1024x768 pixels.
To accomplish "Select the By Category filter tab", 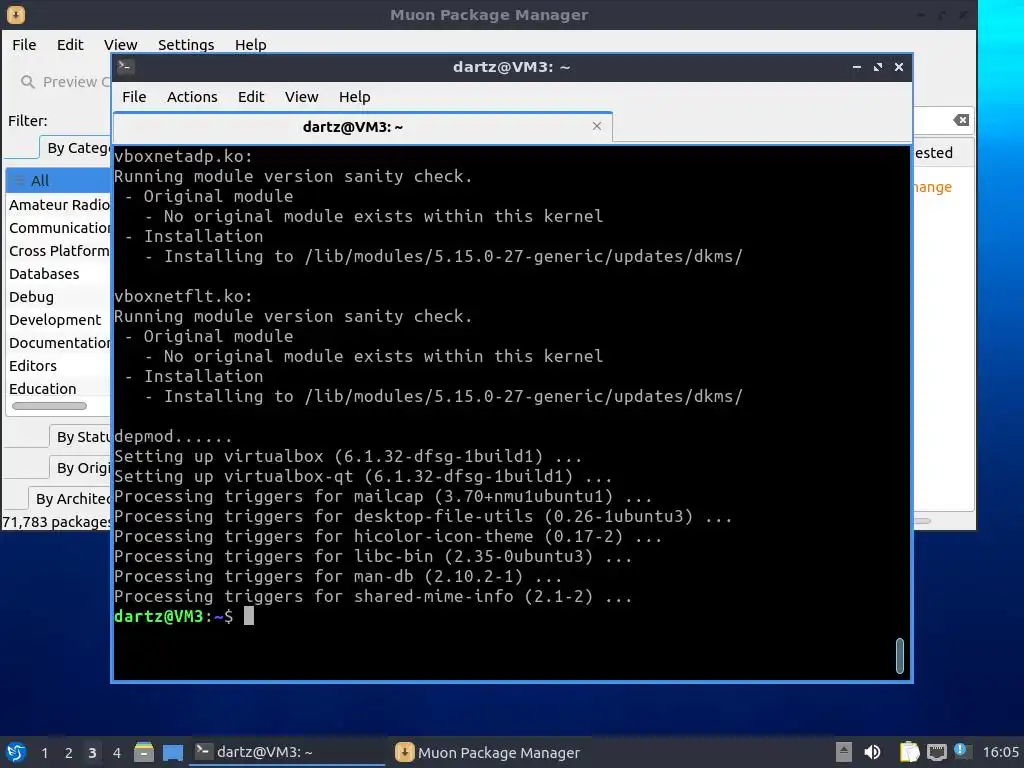I will 75,148.
